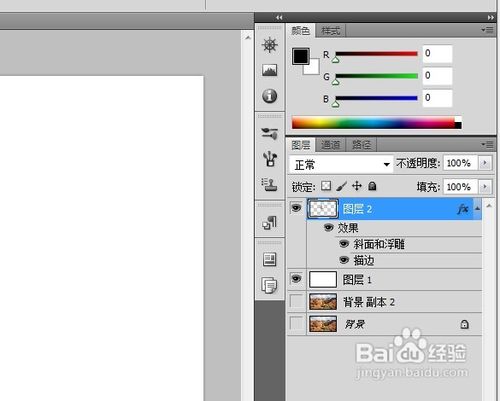
Task: Open the Tool Presets panel icon
Action: (x=270, y=133)
